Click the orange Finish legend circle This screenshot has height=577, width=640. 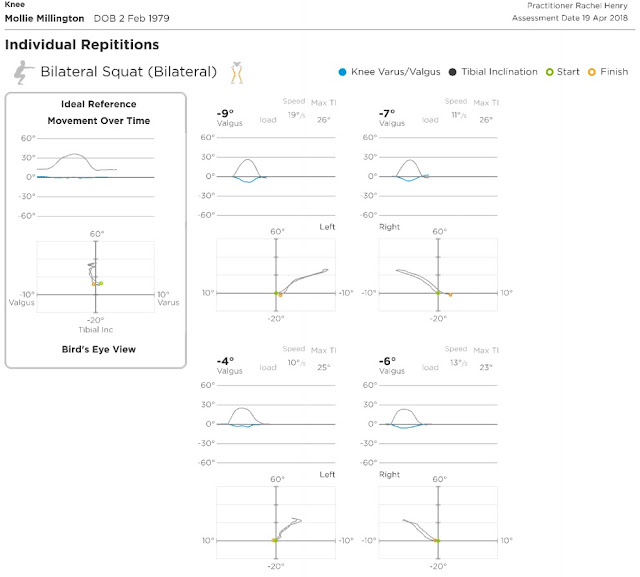[591, 72]
